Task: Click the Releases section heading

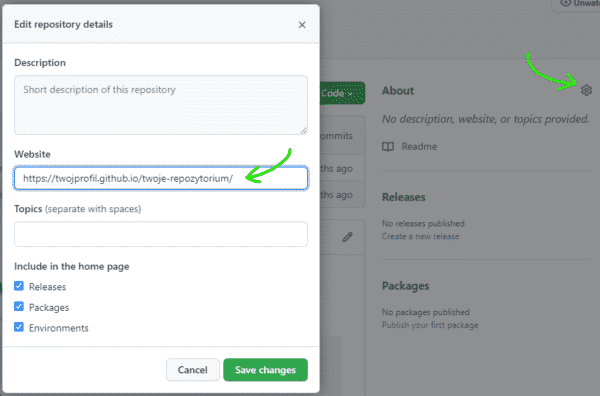Action: click(404, 197)
